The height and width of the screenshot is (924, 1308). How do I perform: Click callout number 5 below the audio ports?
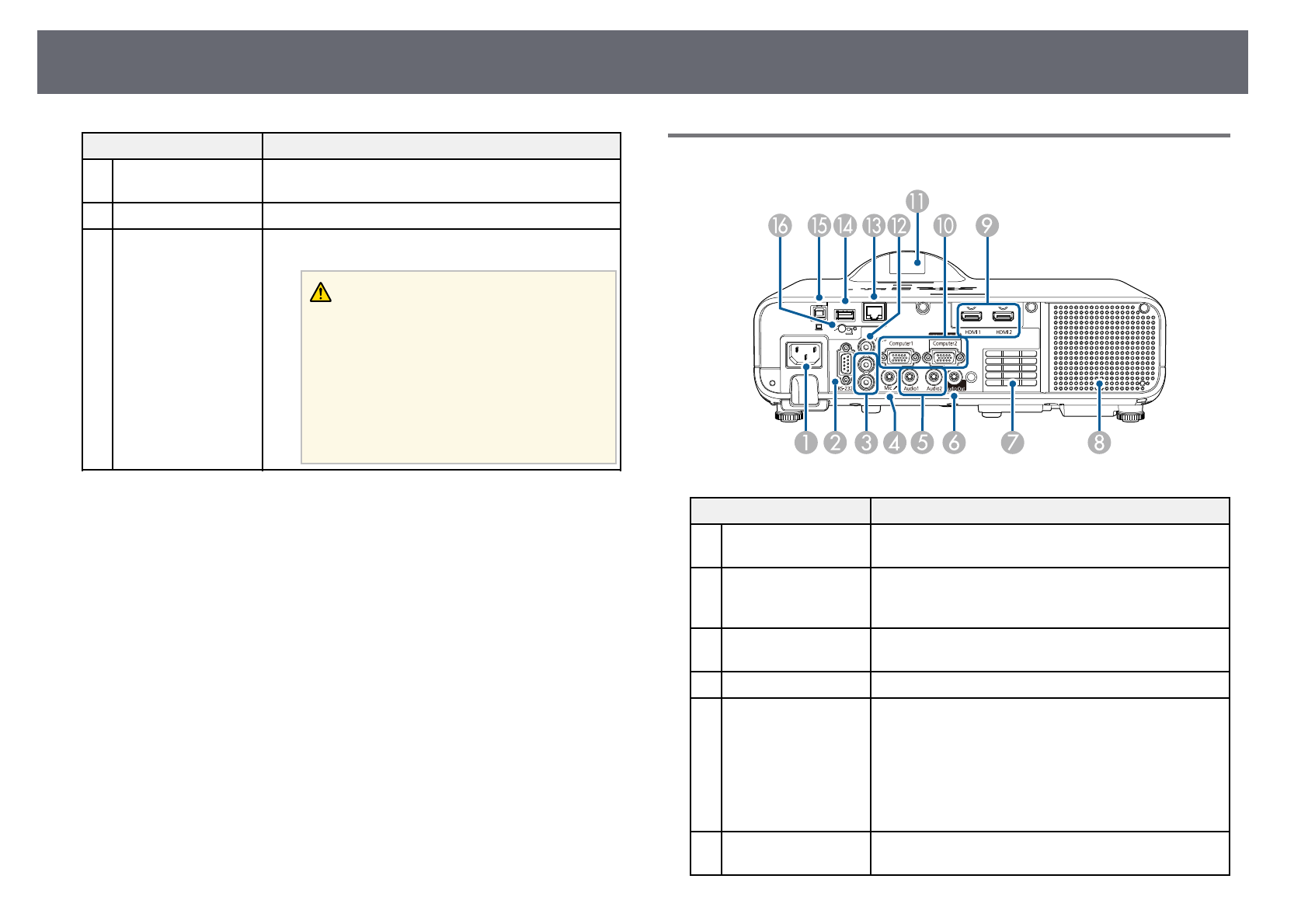923,443
